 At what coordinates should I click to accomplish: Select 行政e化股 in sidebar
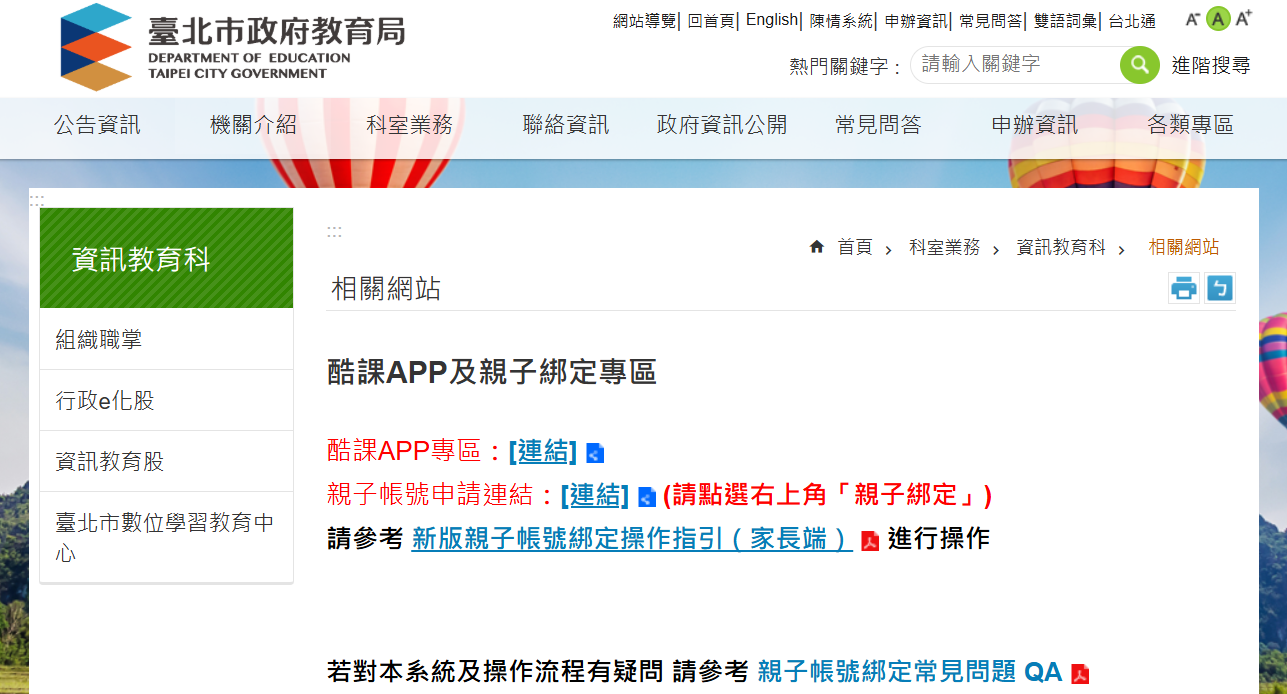click(x=166, y=400)
